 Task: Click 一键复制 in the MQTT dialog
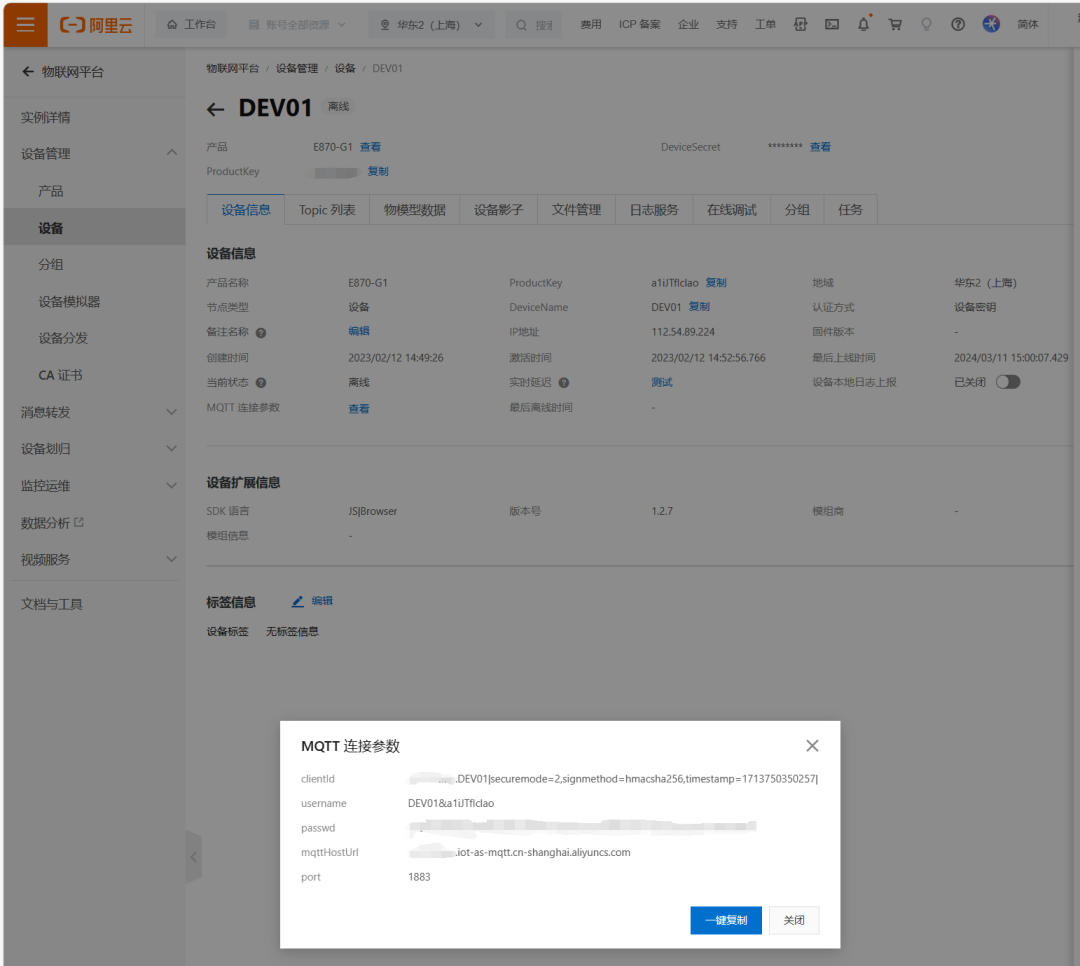pos(726,920)
